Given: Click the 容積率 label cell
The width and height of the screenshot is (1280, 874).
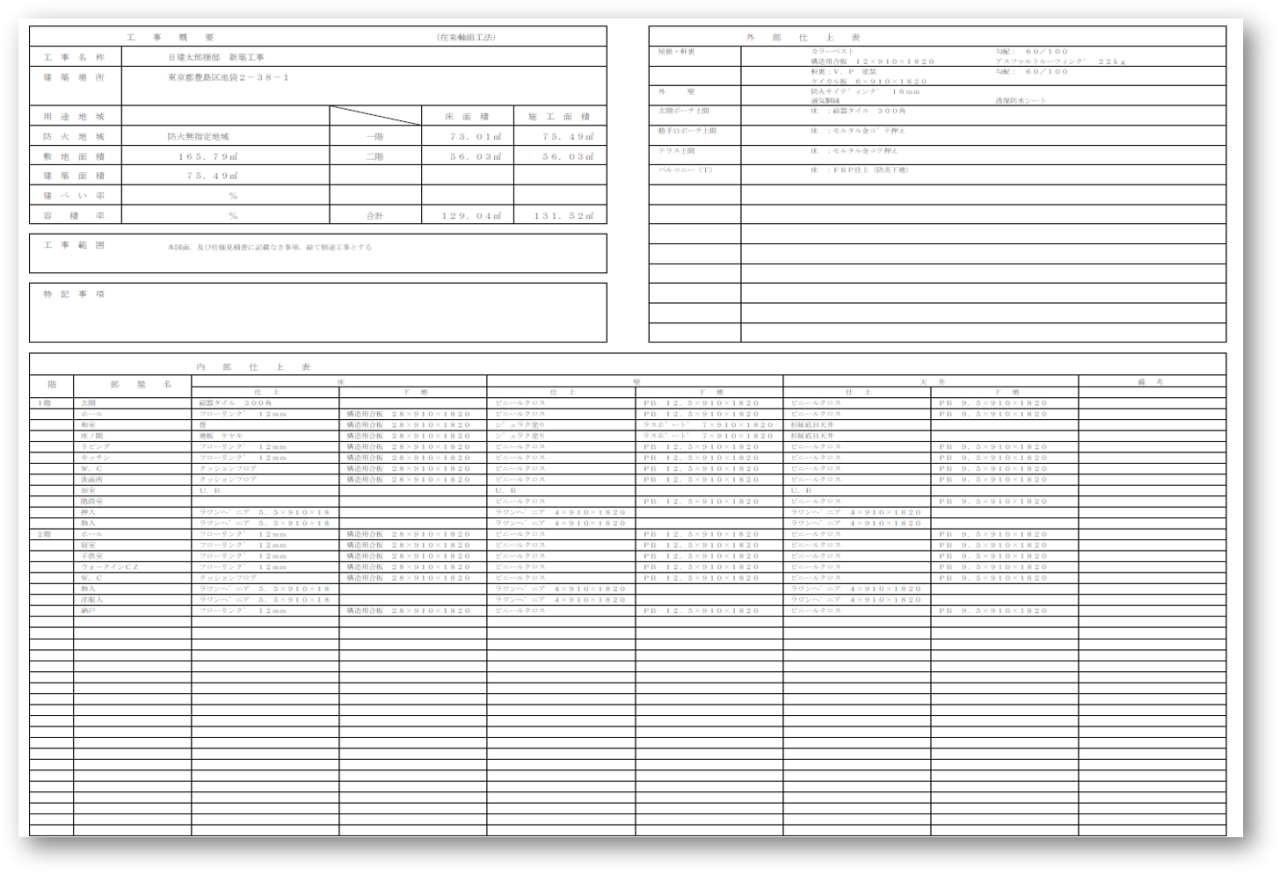Looking at the screenshot, I should coord(75,214).
